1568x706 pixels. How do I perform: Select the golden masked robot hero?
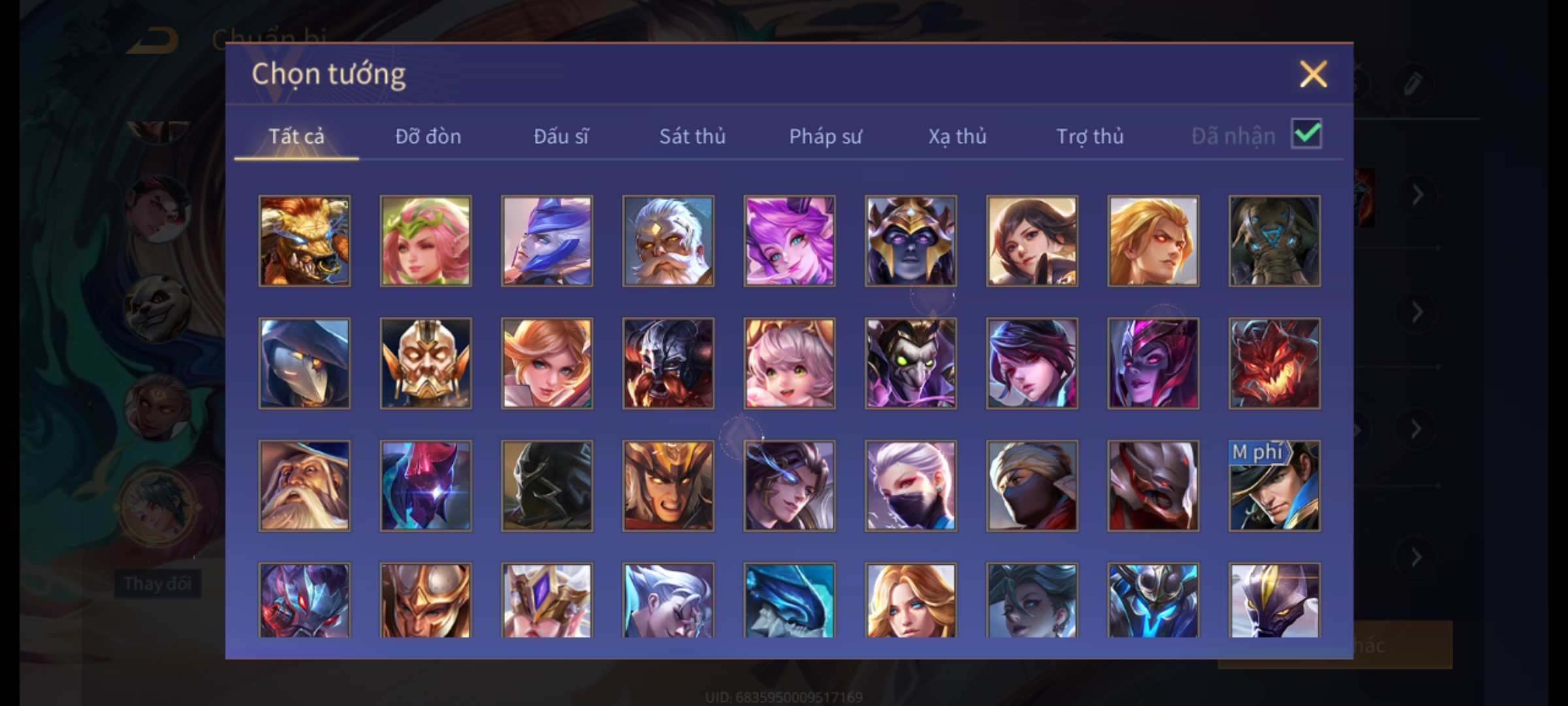coord(426,363)
